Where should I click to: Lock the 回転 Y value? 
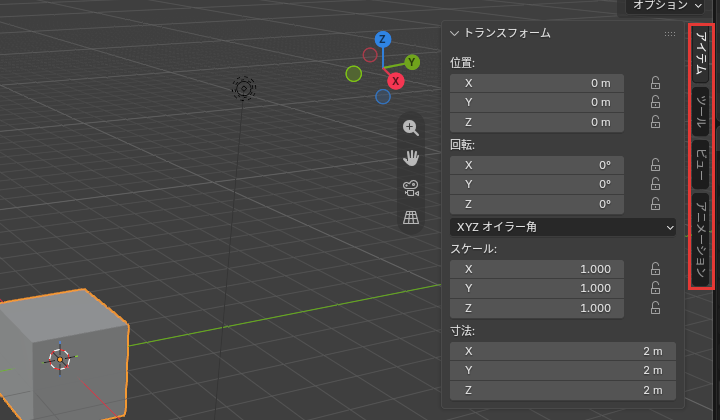655,184
